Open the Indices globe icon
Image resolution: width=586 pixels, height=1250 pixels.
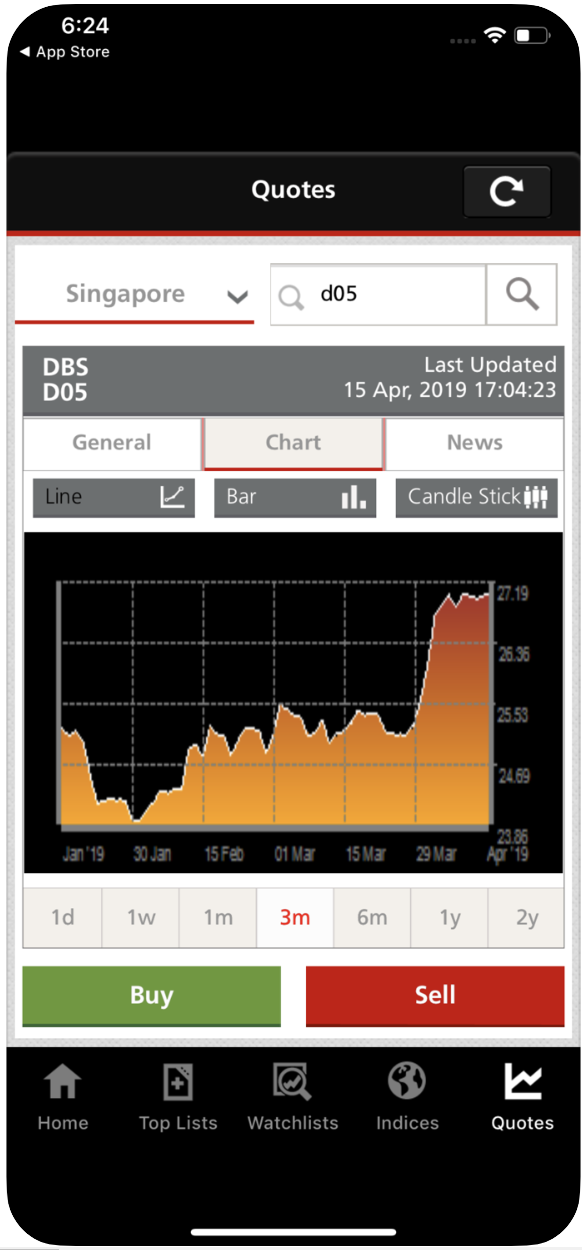[407, 1082]
